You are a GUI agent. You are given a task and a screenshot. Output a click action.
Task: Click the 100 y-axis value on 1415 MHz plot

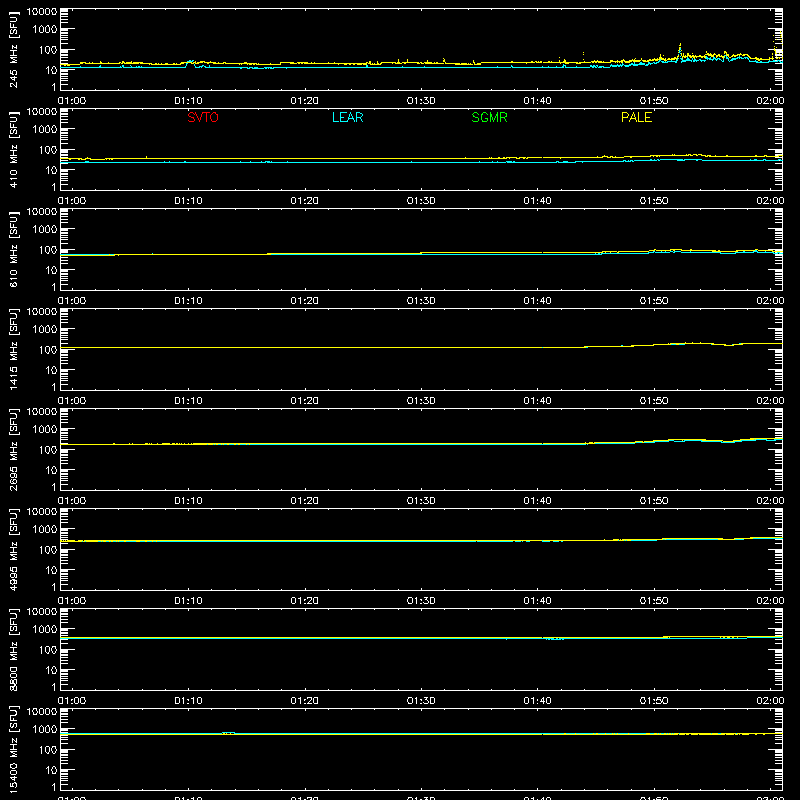click(48, 350)
